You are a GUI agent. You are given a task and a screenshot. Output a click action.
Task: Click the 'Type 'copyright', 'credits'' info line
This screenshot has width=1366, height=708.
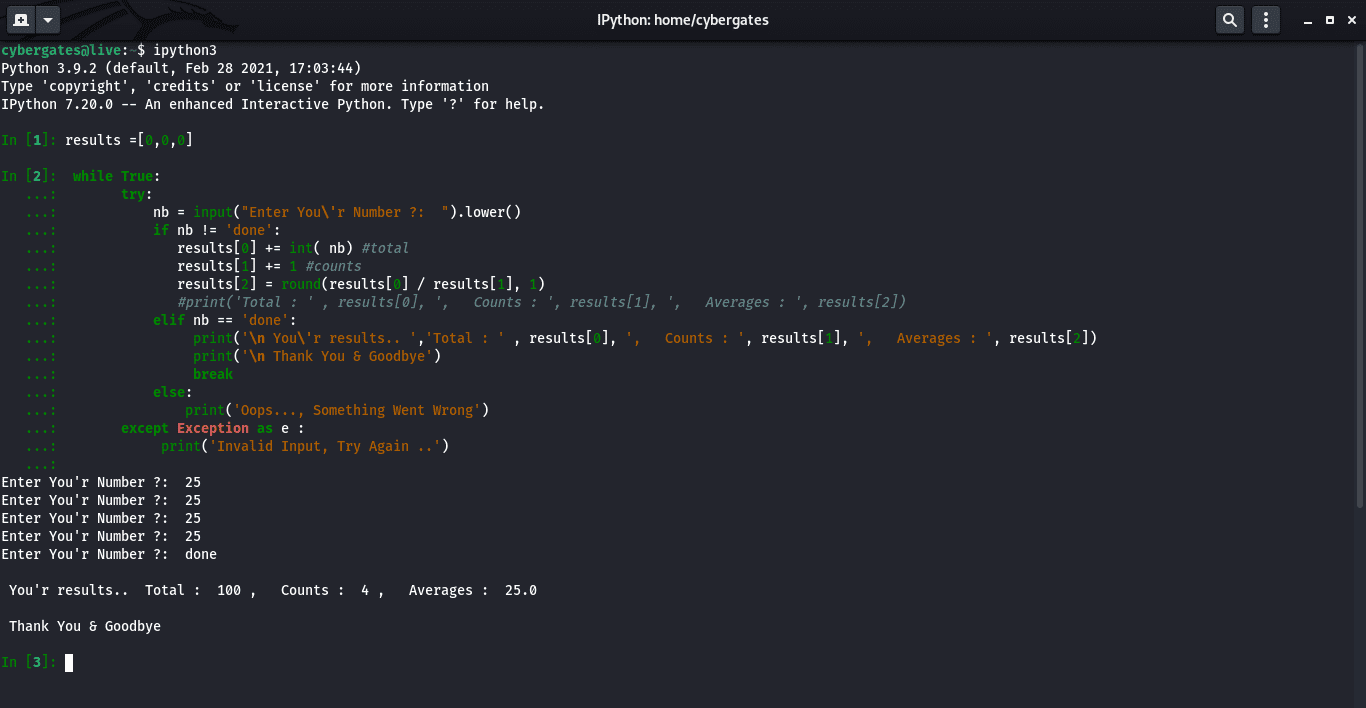click(x=245, y=86)
